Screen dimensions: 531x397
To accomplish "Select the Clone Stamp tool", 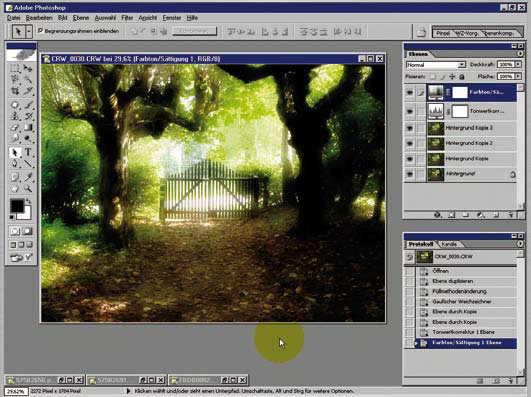I will (x=15, y=116).
